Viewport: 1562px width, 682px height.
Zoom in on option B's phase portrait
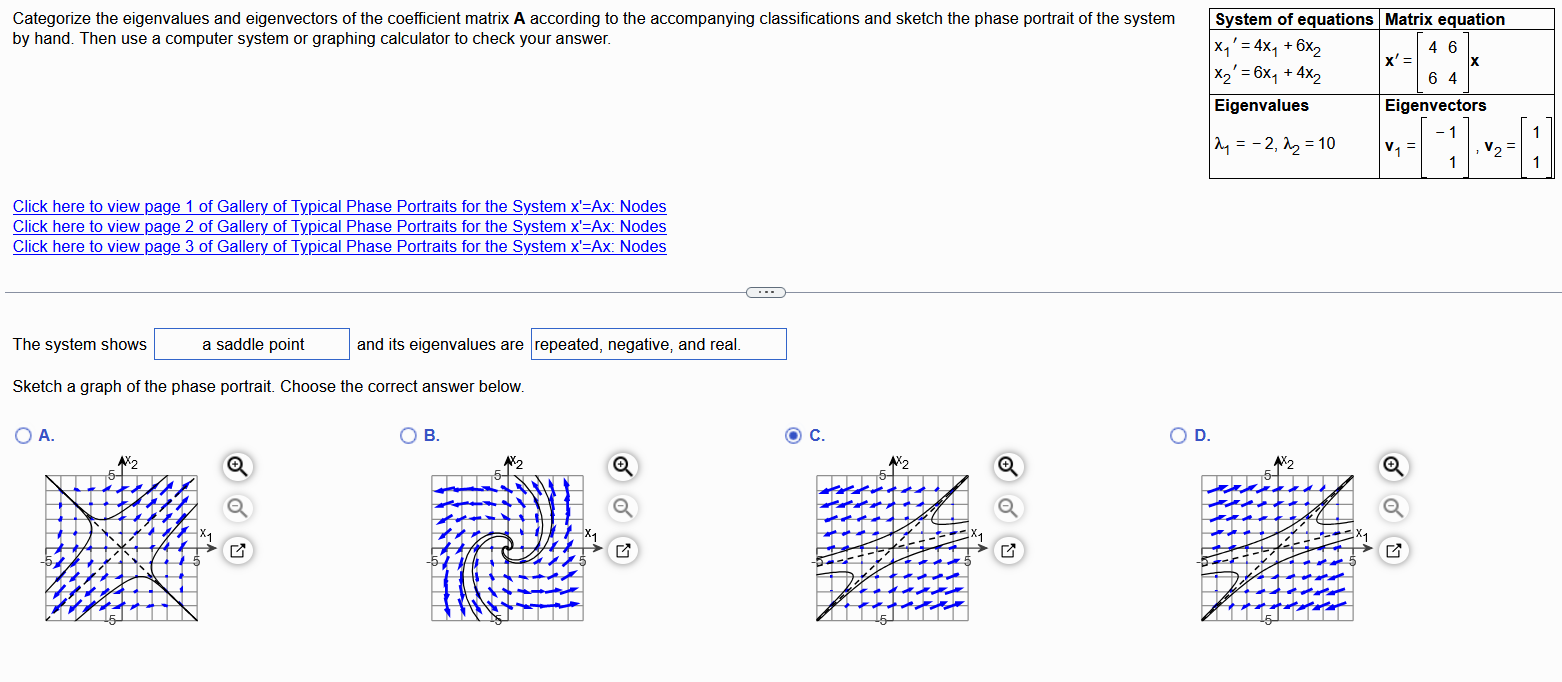click(622, 467)
